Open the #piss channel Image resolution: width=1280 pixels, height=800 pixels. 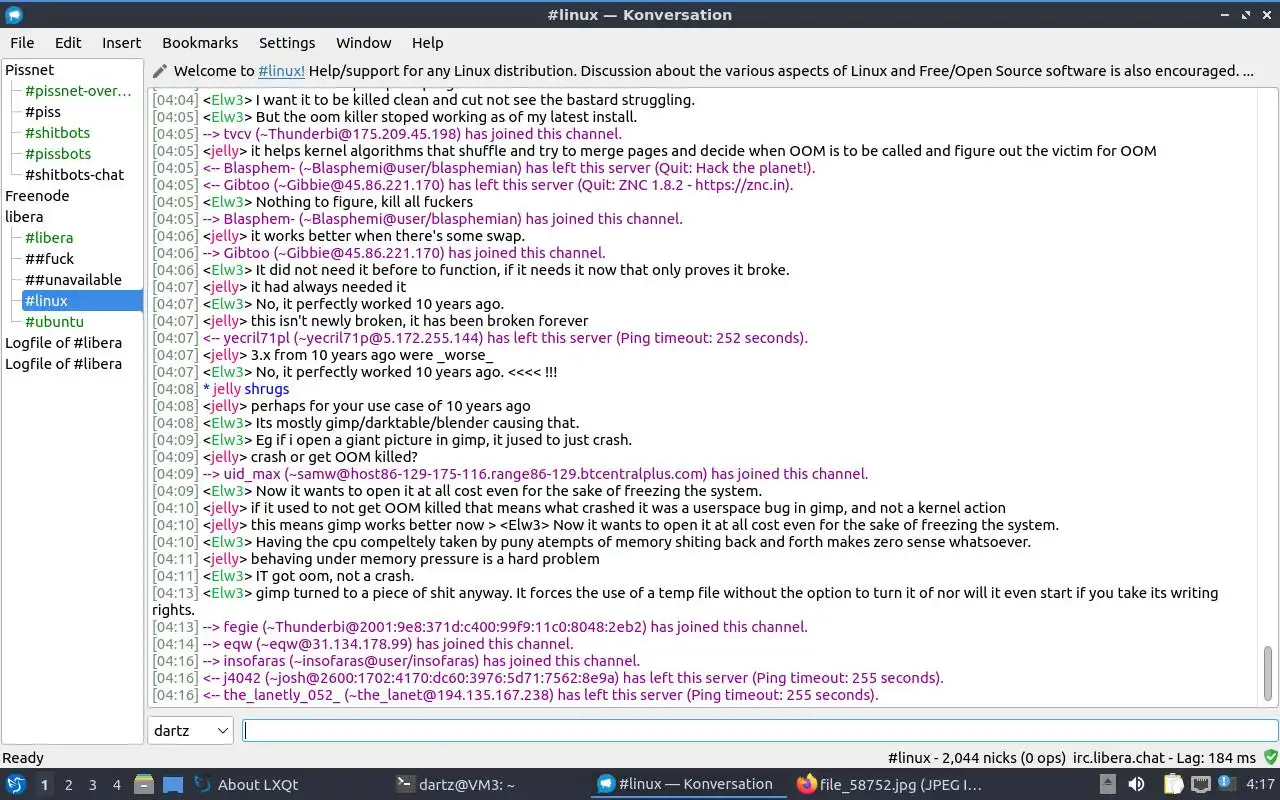(43, 112)
